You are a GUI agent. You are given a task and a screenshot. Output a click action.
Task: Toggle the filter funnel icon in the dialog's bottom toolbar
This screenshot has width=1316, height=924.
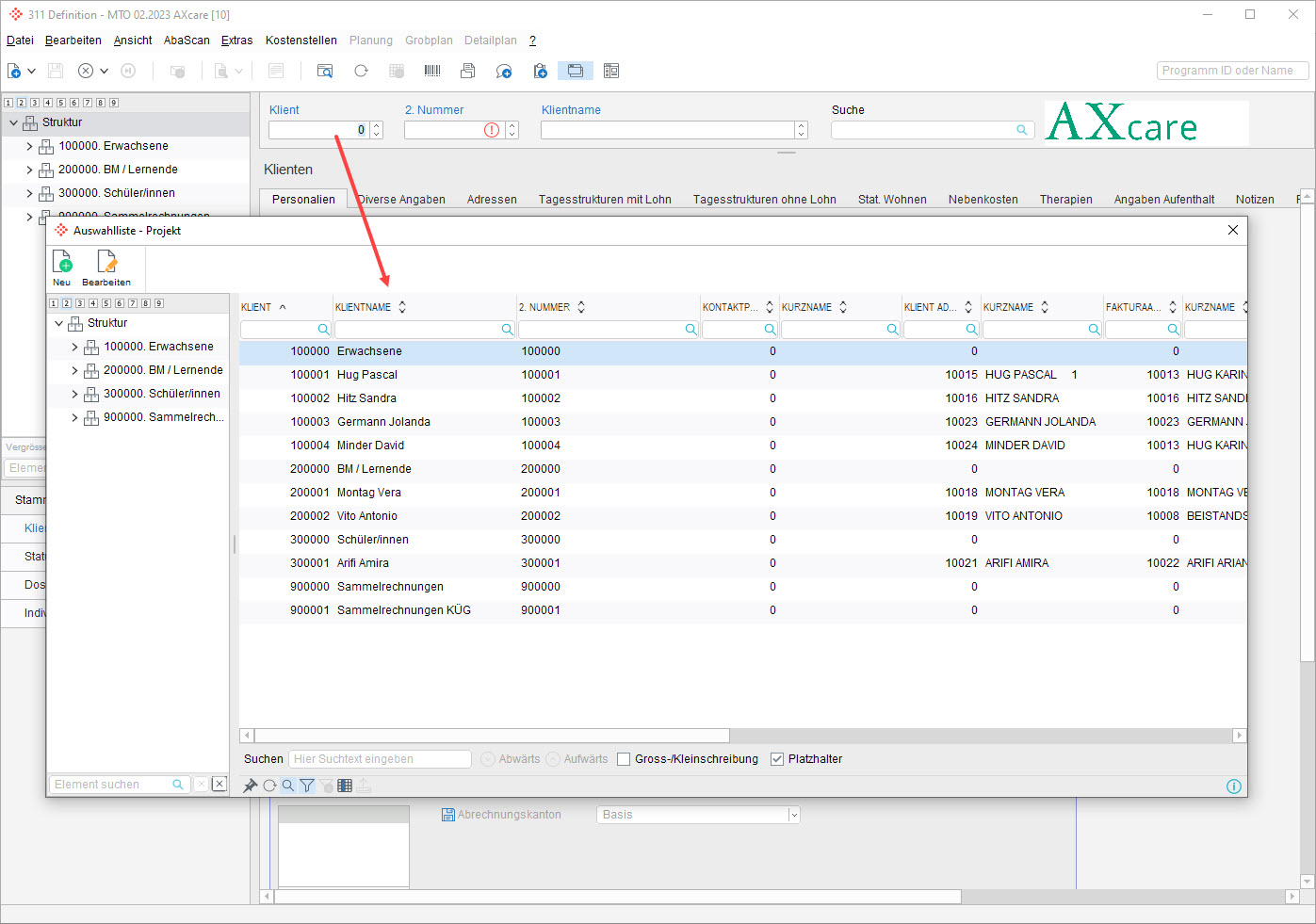click(x=307, y=786)
